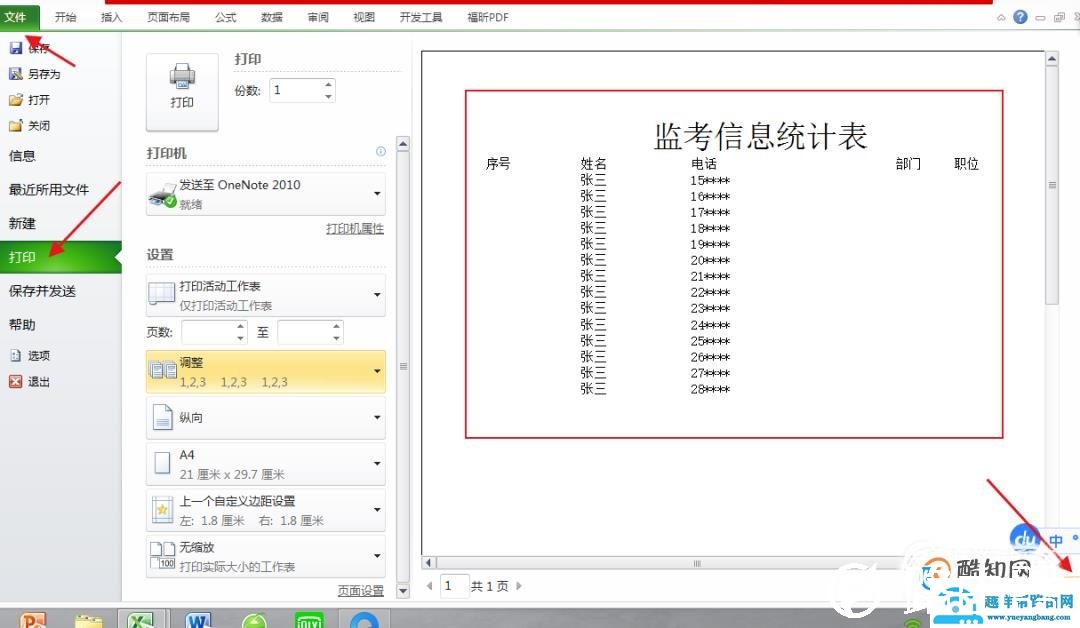Open Word from the taskbar
1080x628 pixels.
pyautogui.click(x=198, y=620)
